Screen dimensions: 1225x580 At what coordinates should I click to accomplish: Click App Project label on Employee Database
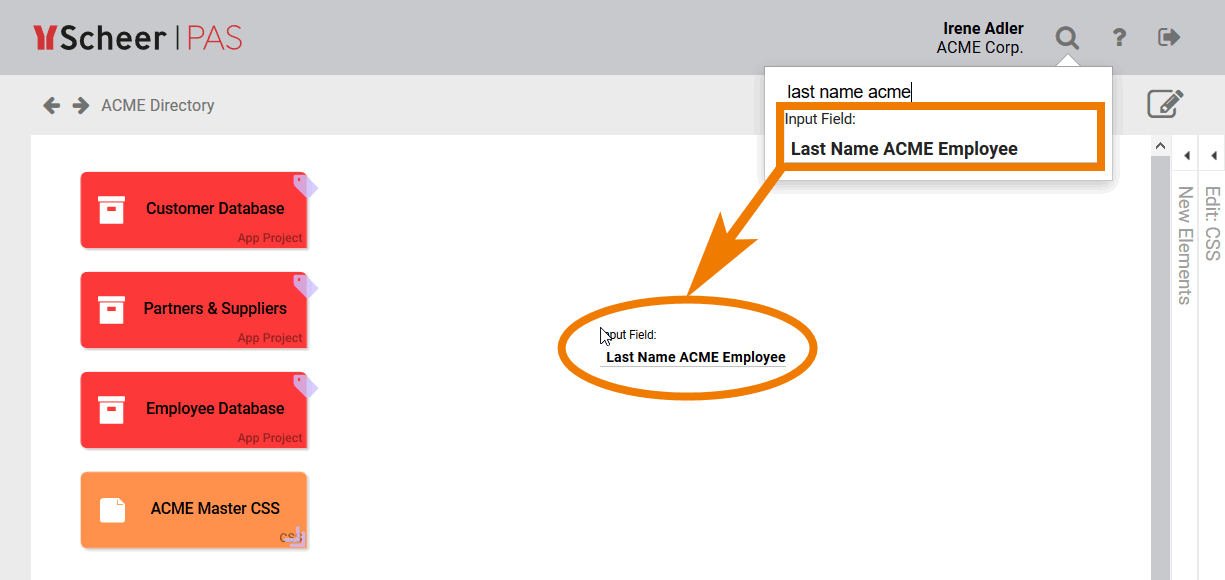[x=270, y=438]
